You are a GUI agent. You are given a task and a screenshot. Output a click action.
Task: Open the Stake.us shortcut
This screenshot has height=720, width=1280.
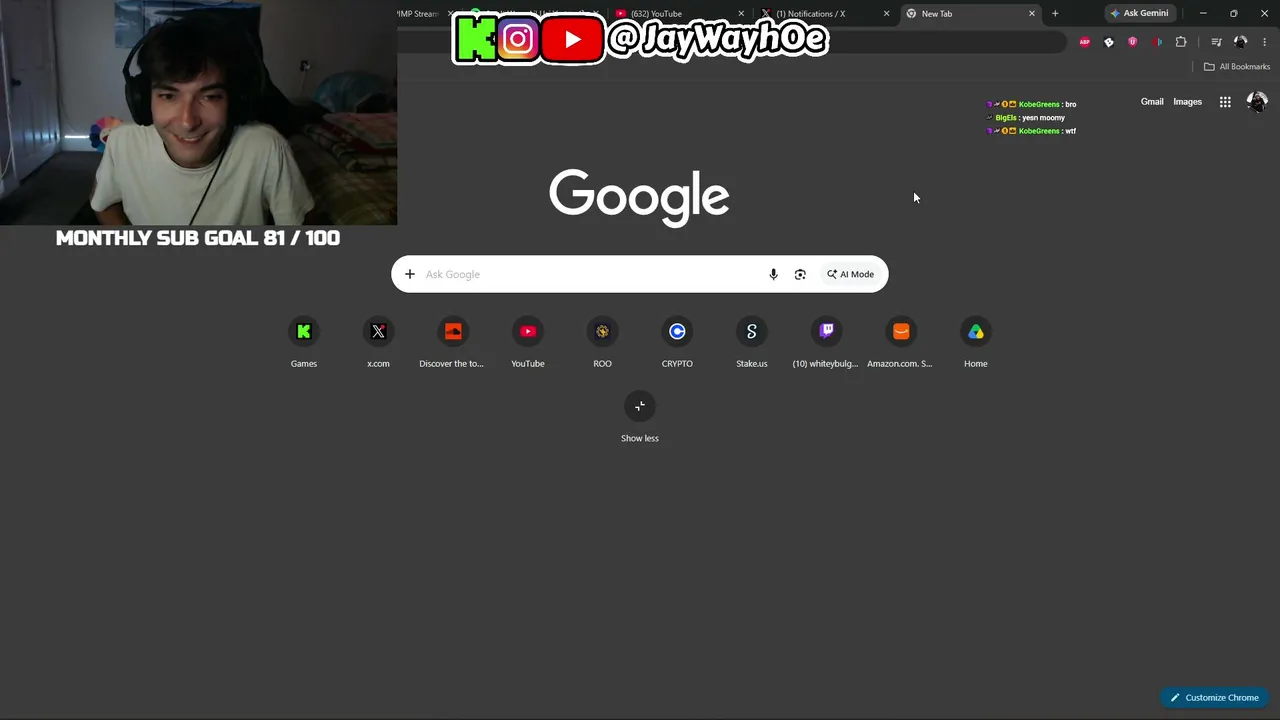pos(752,343)
